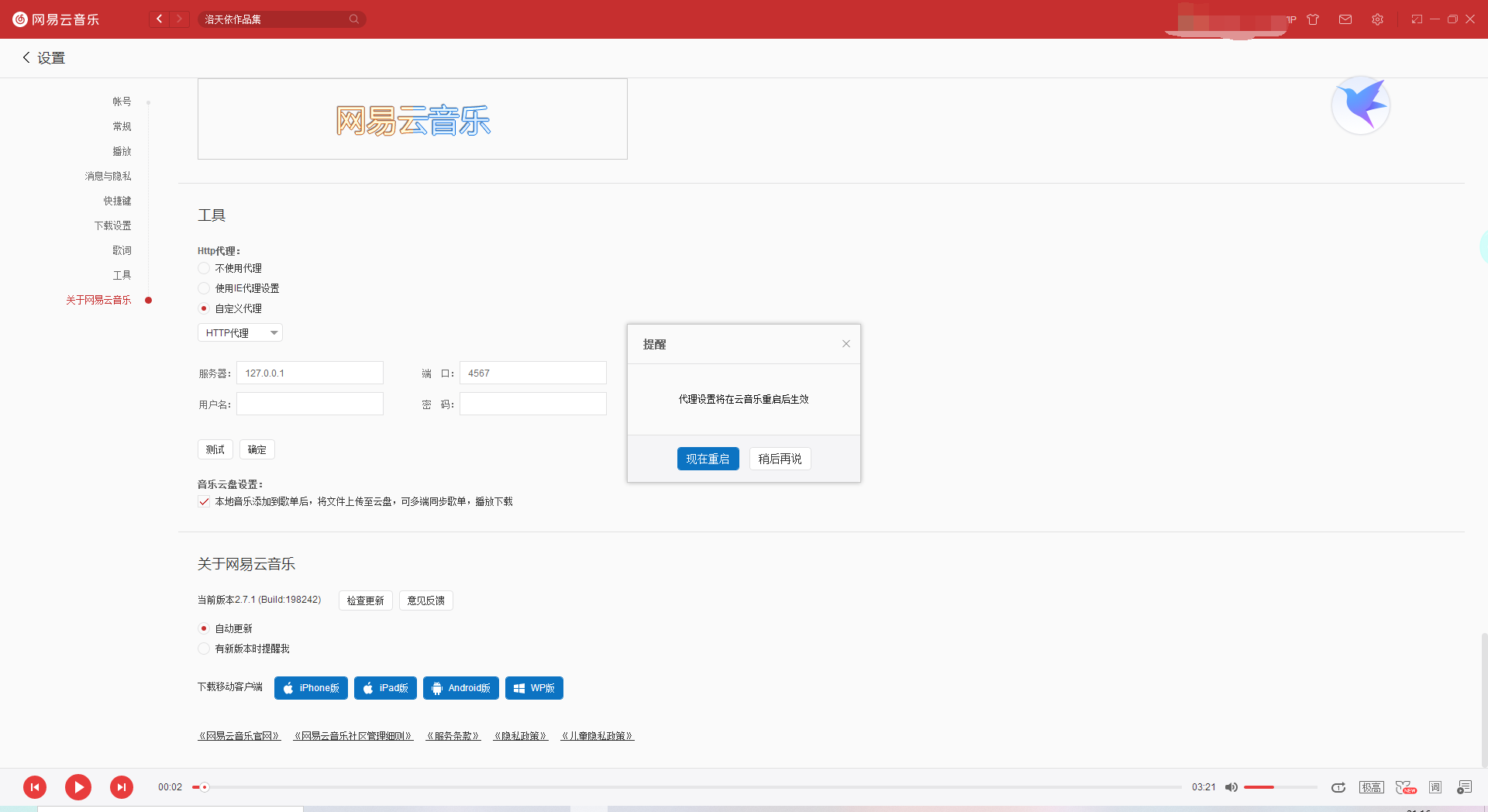
Task: Mute the volume speaker icon
Action: [x=1231, y=787]
